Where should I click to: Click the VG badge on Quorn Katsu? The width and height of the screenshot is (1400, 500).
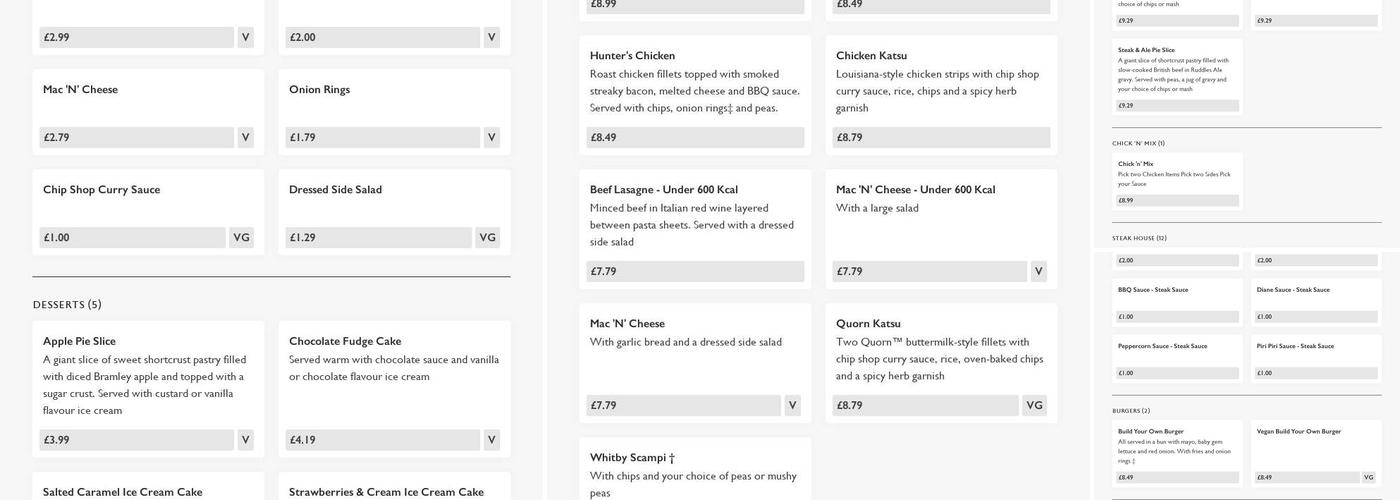pos(1034,406)
